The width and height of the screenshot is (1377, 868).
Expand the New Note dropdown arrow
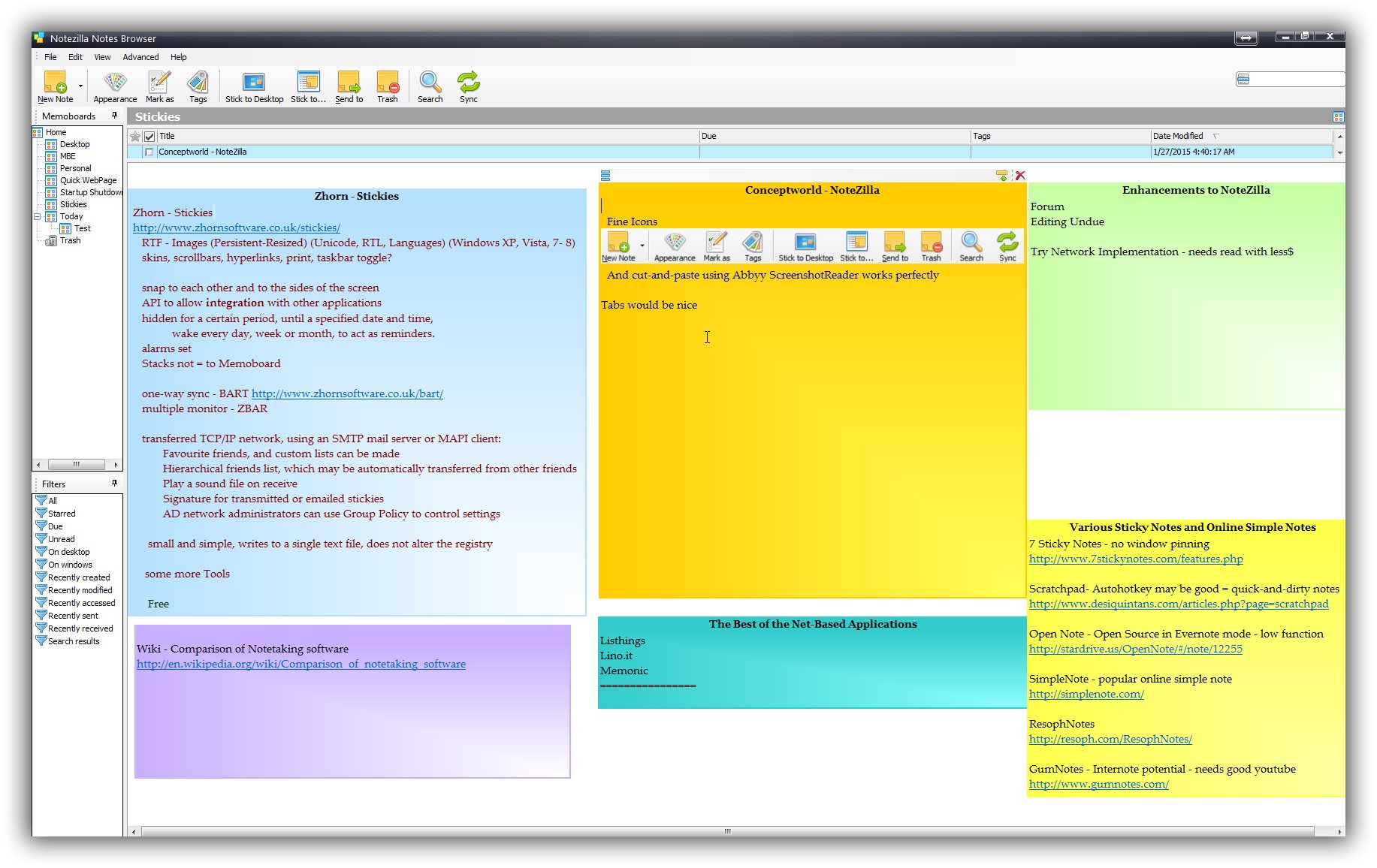point(80,86)
